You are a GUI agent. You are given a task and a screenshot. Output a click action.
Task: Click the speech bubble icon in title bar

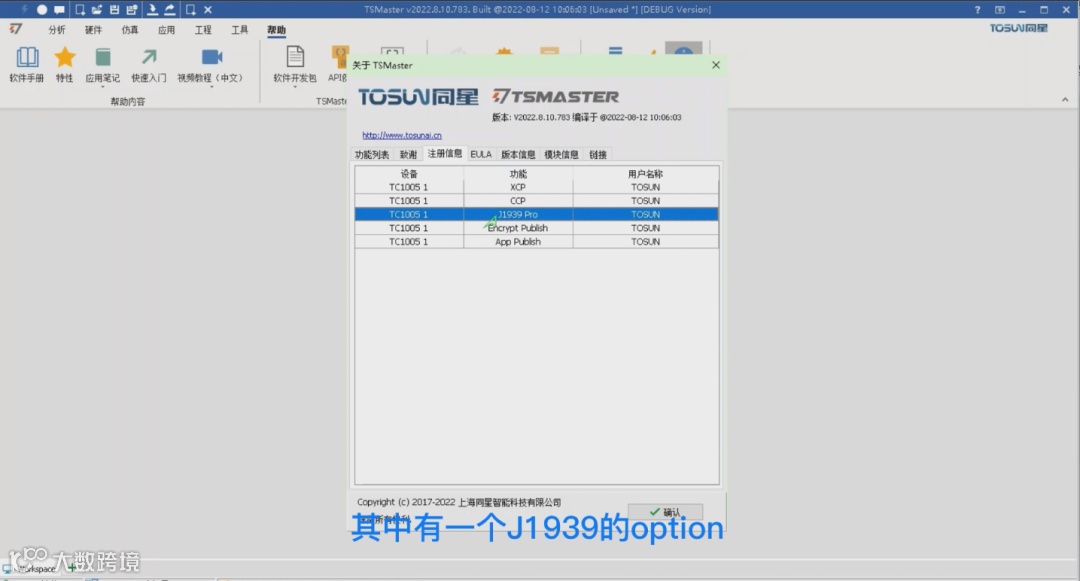59,10
